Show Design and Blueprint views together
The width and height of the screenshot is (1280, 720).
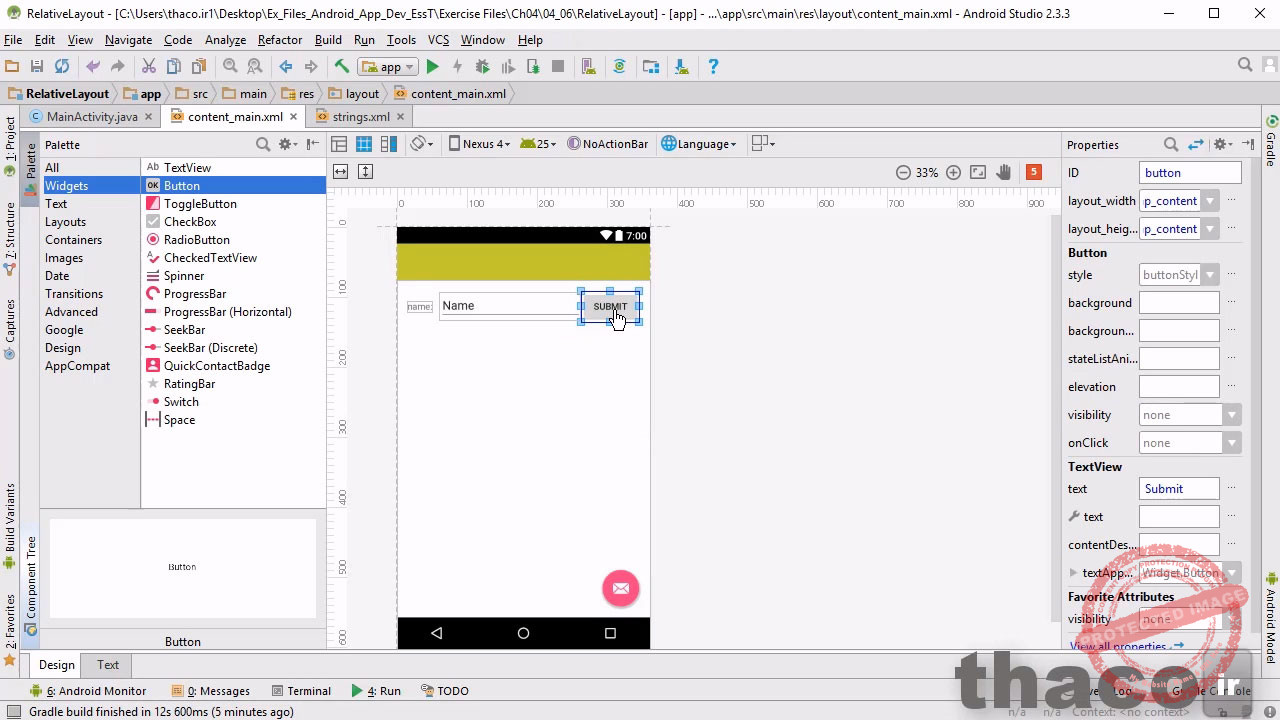click(x=387, y=144)
